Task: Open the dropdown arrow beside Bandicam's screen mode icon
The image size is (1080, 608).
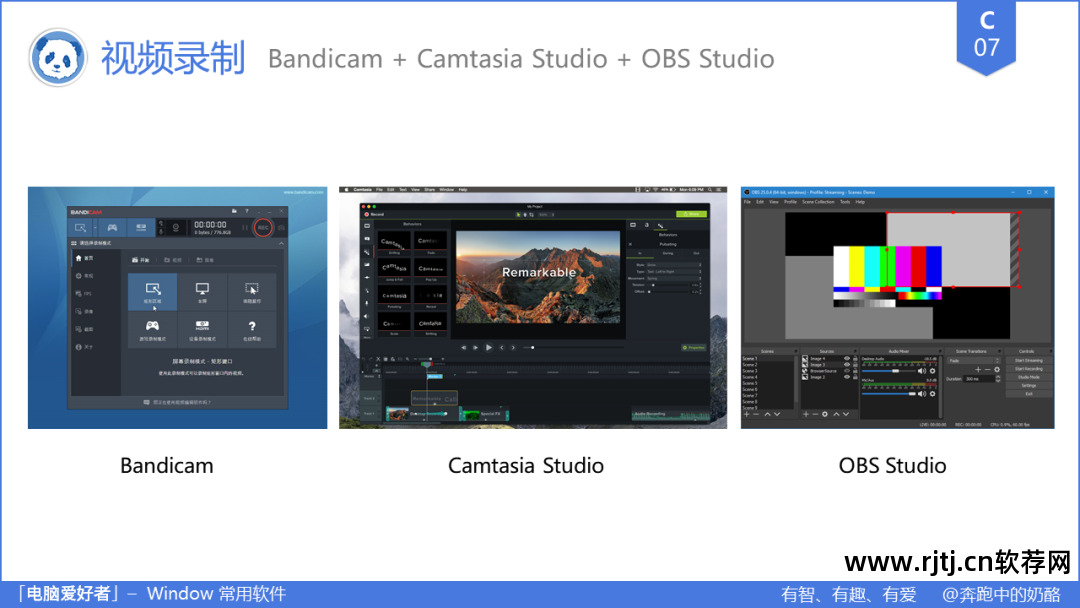Action: pyautogui.click(x=94, y=227)
